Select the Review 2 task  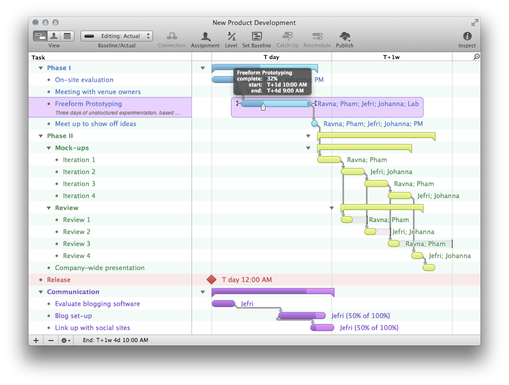coord(76,232)
